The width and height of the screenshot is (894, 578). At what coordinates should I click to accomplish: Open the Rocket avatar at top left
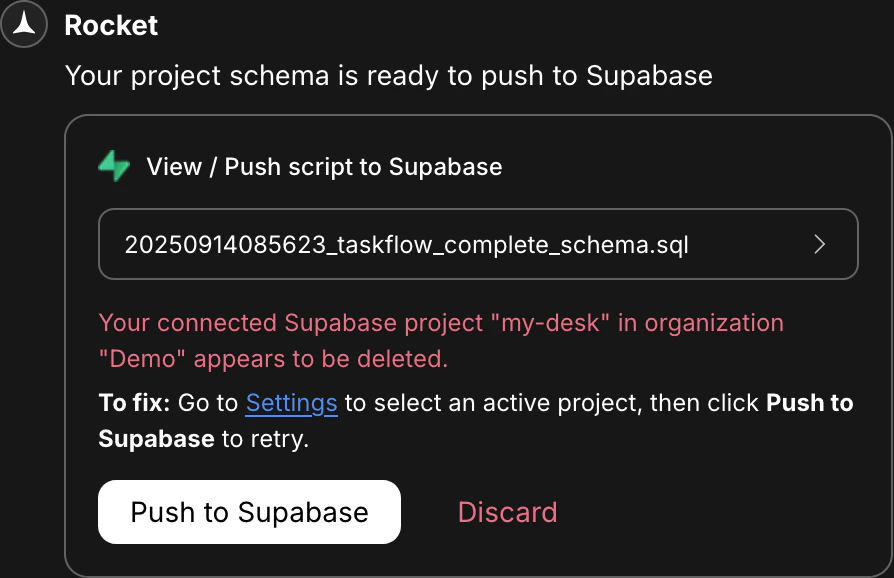tap(22, 24)
